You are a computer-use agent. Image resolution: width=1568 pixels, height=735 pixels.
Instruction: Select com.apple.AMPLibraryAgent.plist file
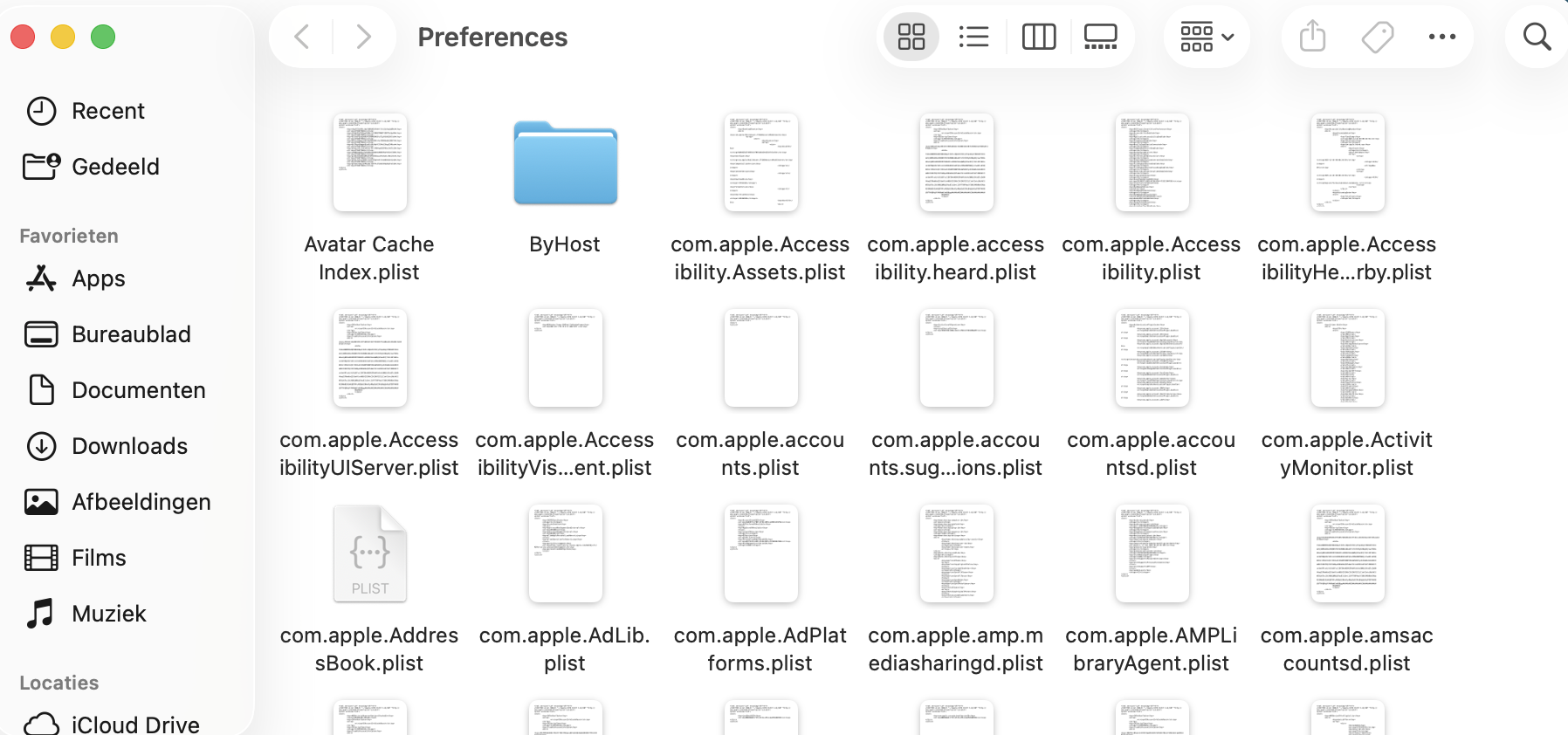pos(1152,553)
